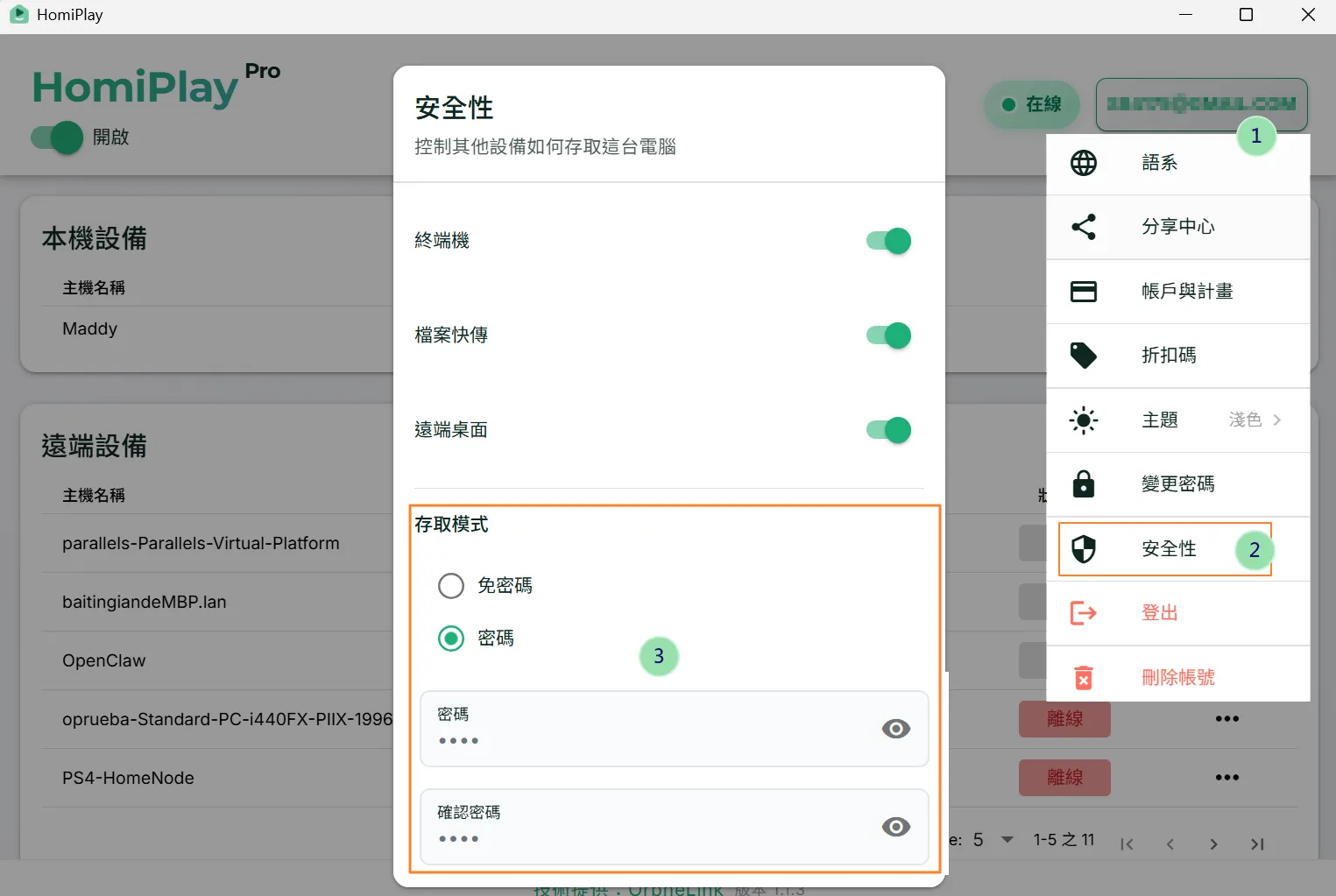Click the 存取模式 section heading
Screen dimensions: 1336x896
tap(451, 525)
